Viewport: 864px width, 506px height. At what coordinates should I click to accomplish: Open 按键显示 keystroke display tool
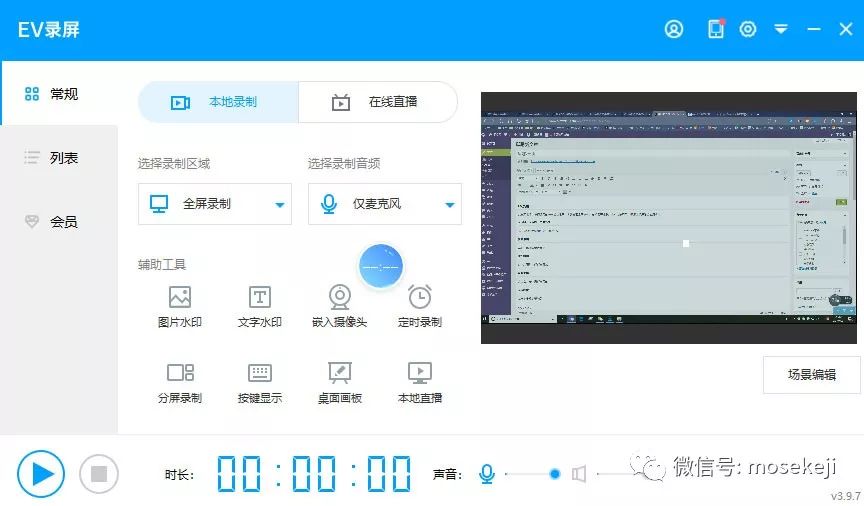point(260,383)
